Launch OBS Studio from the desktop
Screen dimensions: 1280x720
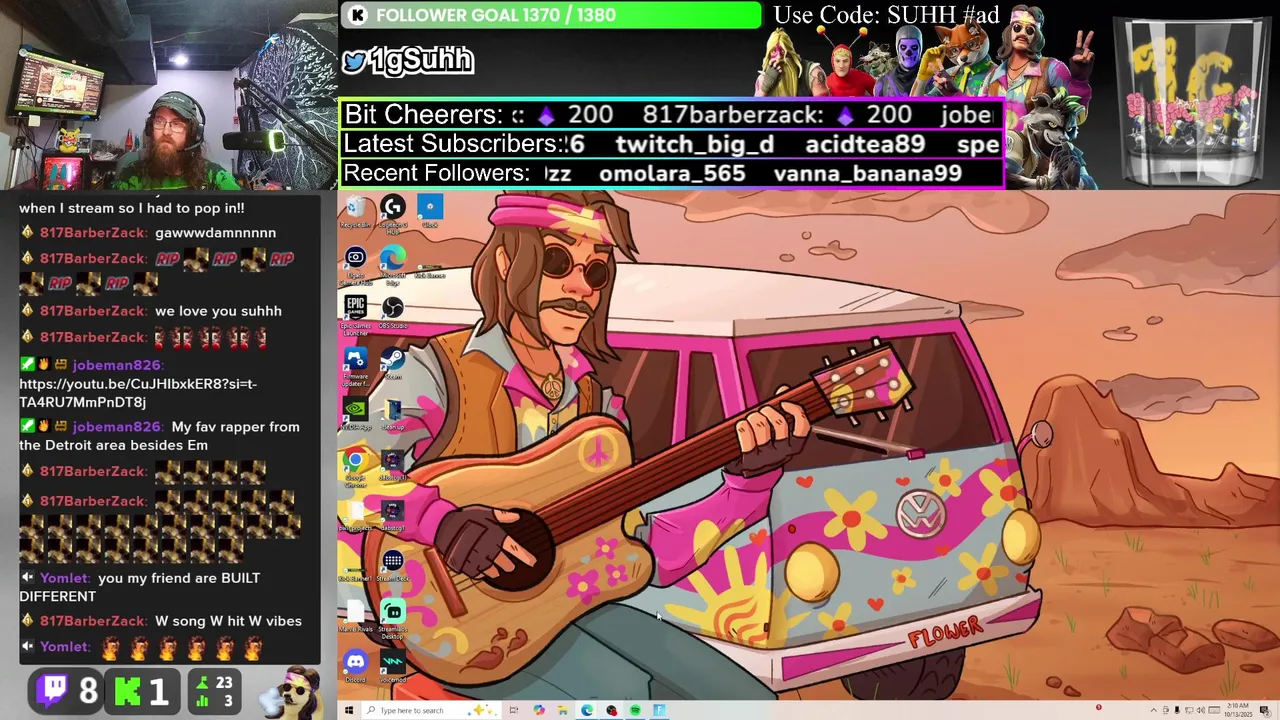pyautogui.click(x=393, y=311)
